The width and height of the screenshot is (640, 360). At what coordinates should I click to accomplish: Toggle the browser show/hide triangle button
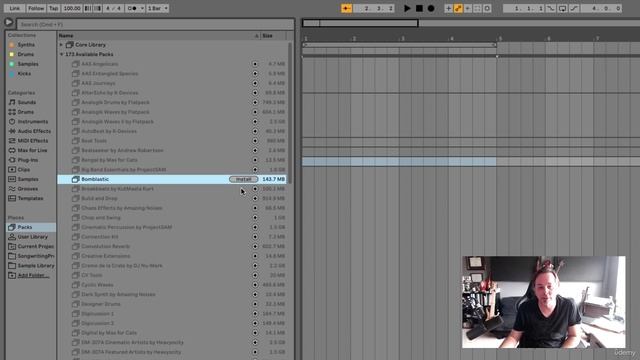(9, 22)
